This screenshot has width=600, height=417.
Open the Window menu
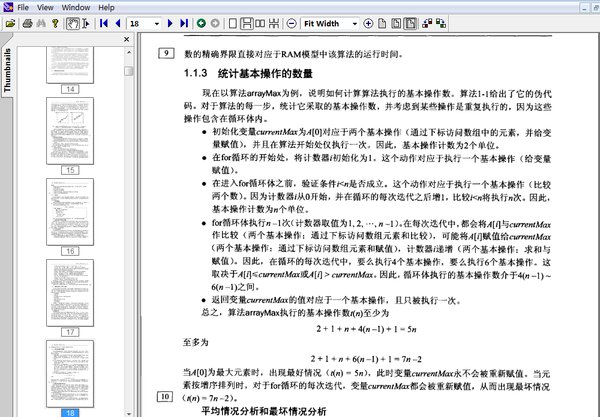coord(76,7)
